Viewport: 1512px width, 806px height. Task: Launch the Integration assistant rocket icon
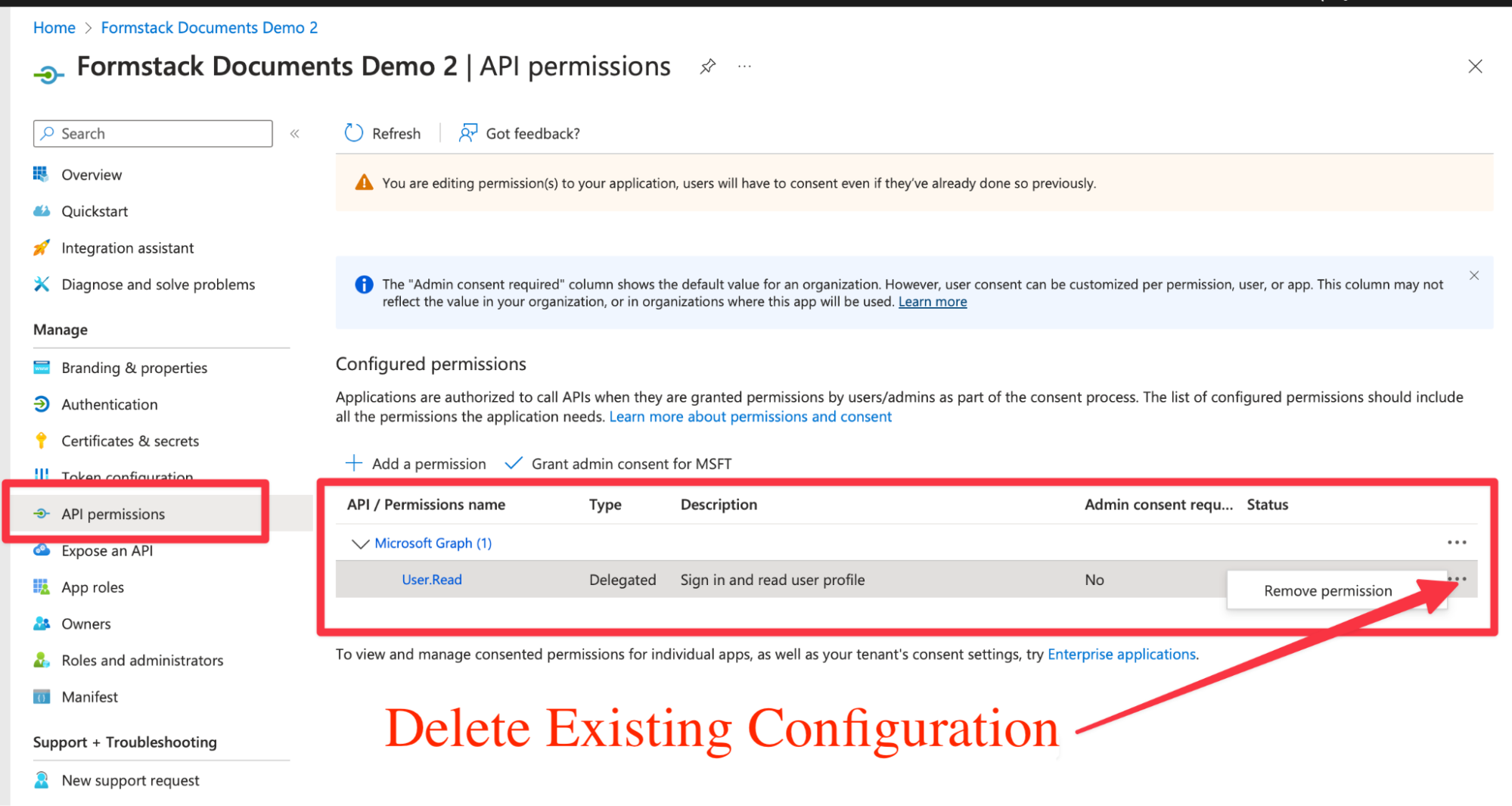[42, 248]
